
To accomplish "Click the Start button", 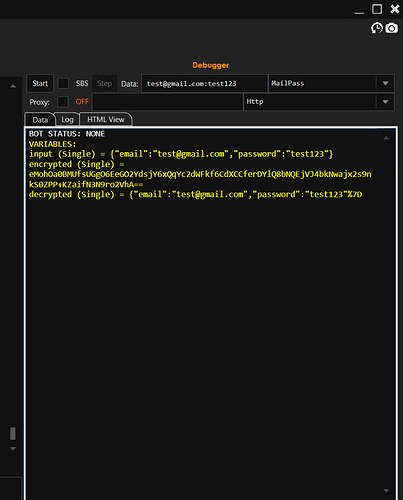I will pos(40,83).
